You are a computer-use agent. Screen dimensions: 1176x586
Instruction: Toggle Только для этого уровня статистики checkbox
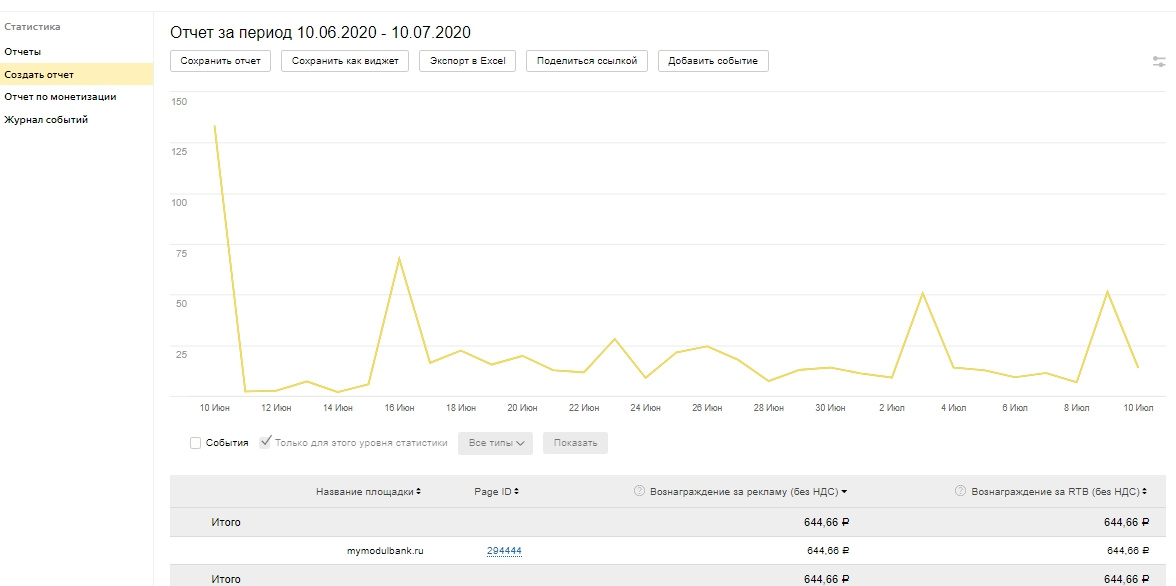tap(265, 443)
